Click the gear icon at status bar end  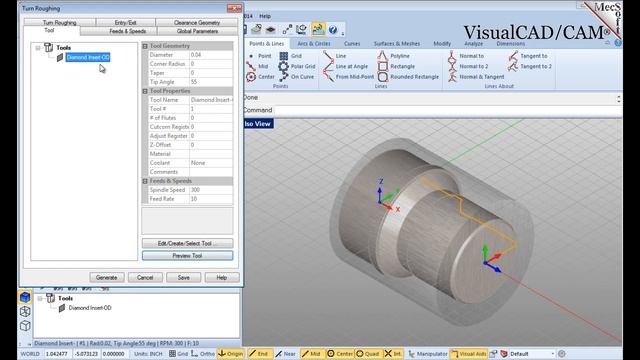pyautogui.click(x=562, y=354)
